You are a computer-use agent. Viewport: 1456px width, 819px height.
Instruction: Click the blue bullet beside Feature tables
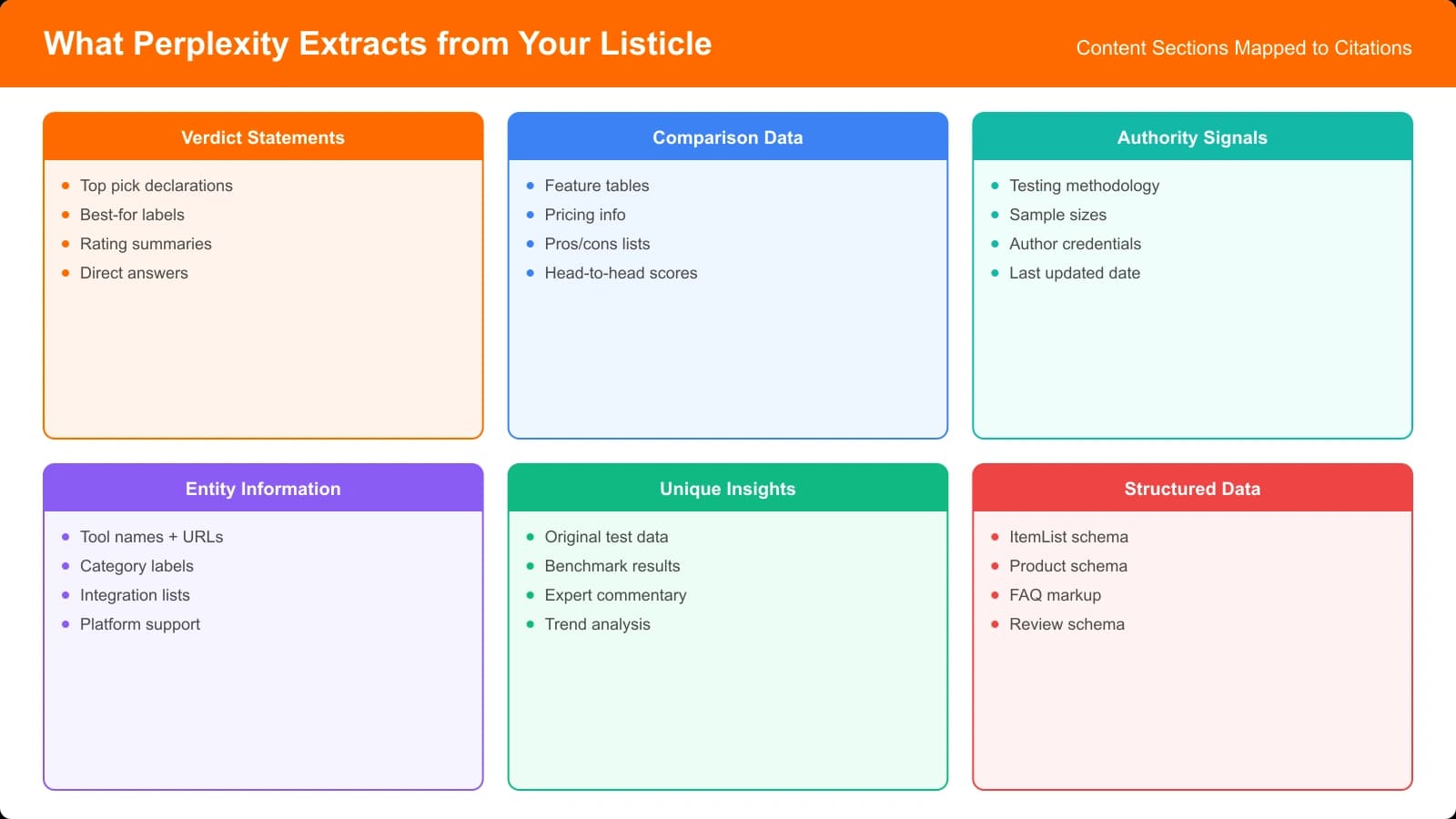pos(531,186)
